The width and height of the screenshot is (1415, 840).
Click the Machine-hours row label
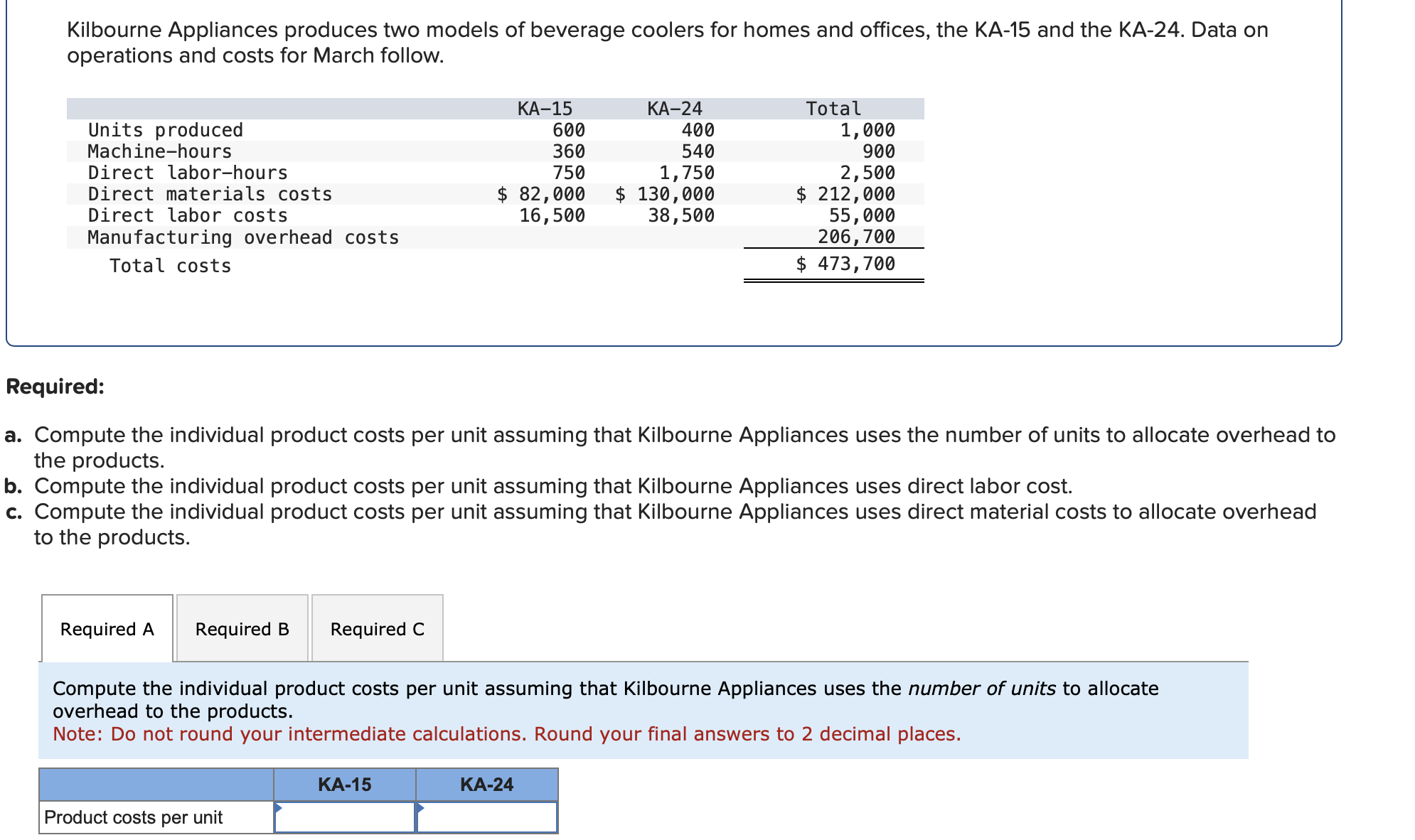tap(159, 151)
